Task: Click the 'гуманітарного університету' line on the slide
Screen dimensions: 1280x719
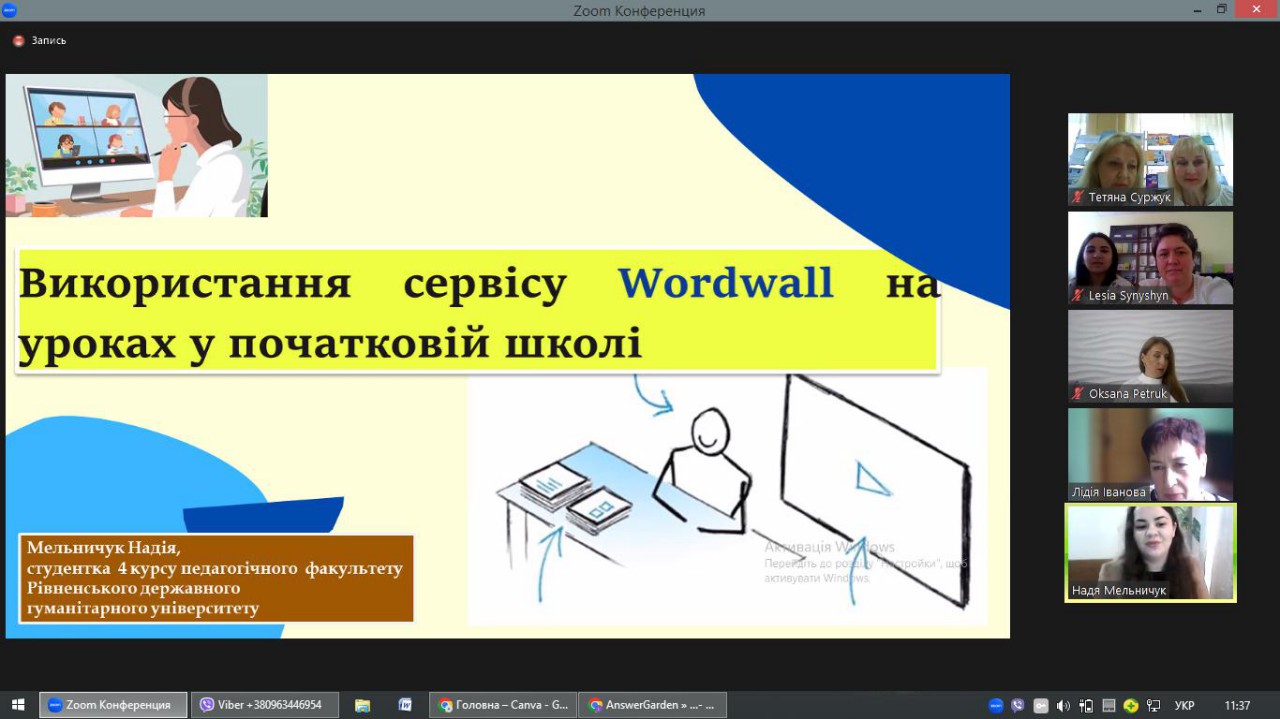Action: pos(143,607)
